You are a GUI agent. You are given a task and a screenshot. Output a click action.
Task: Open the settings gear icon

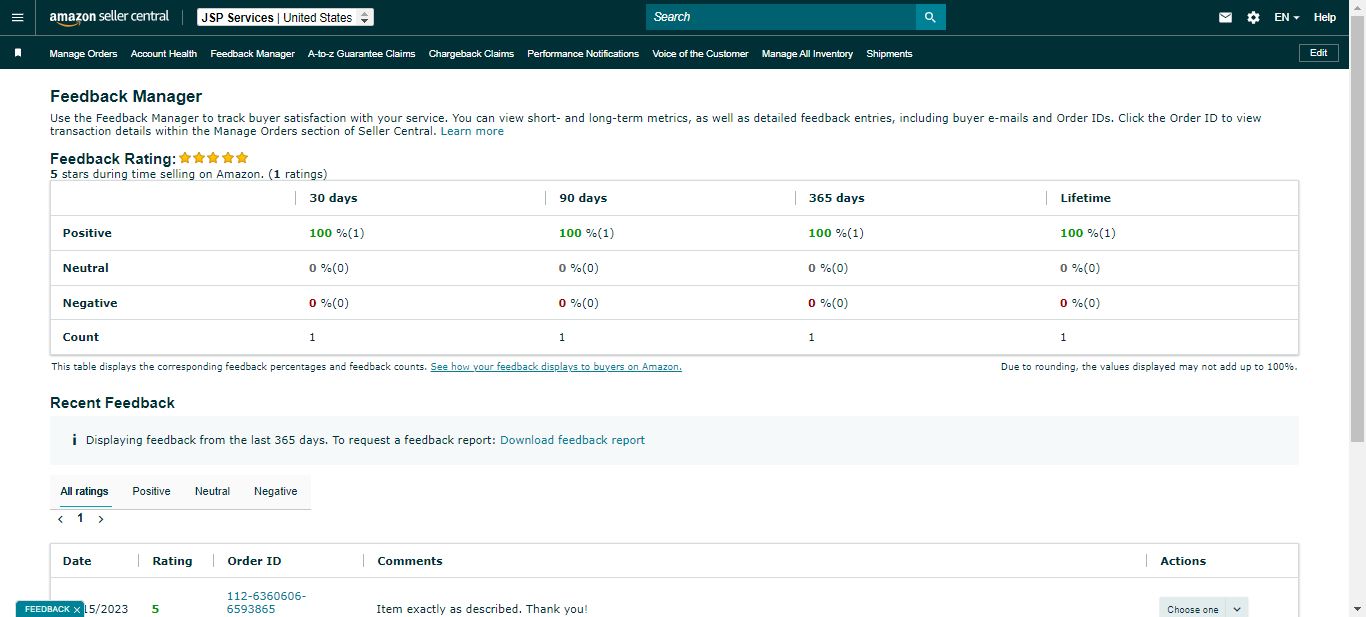click(1253, 17)
